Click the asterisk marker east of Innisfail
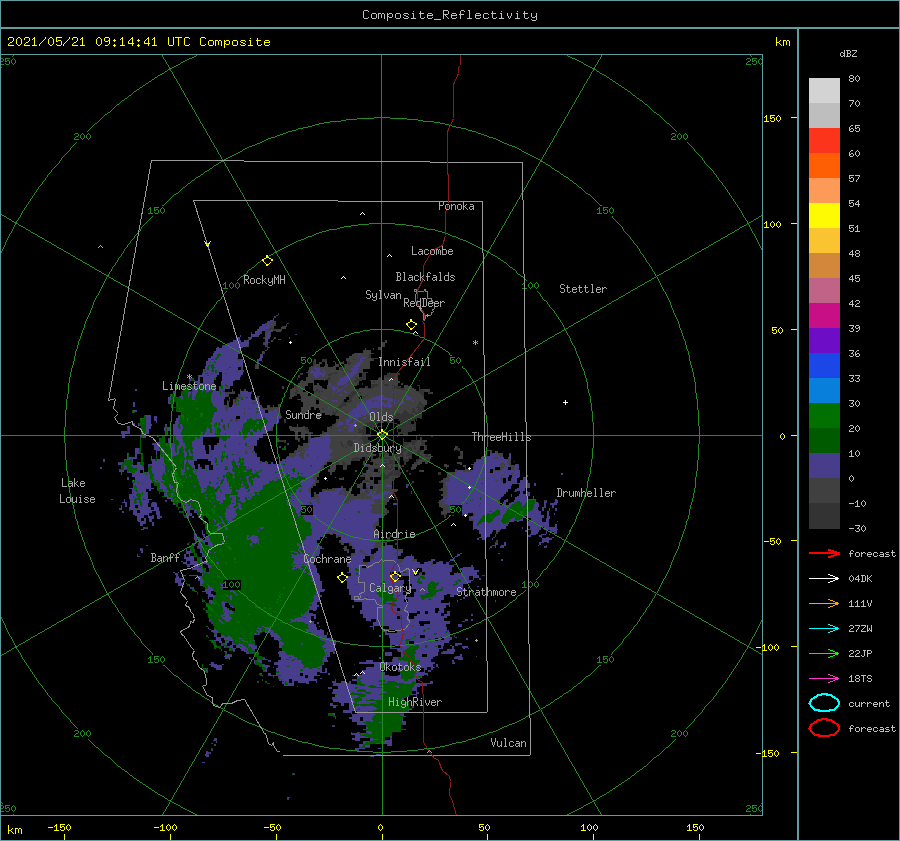The height and width of the screenshot is (841, 900). click(475, 343)
